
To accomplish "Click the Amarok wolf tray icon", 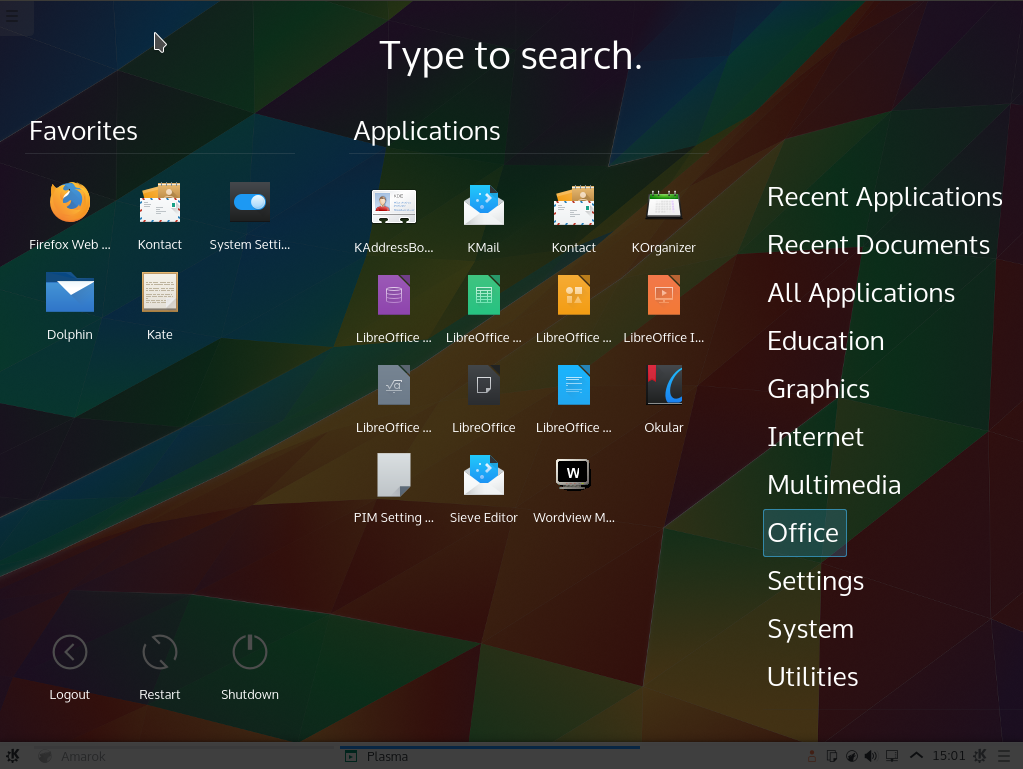I will coord(851,756).
